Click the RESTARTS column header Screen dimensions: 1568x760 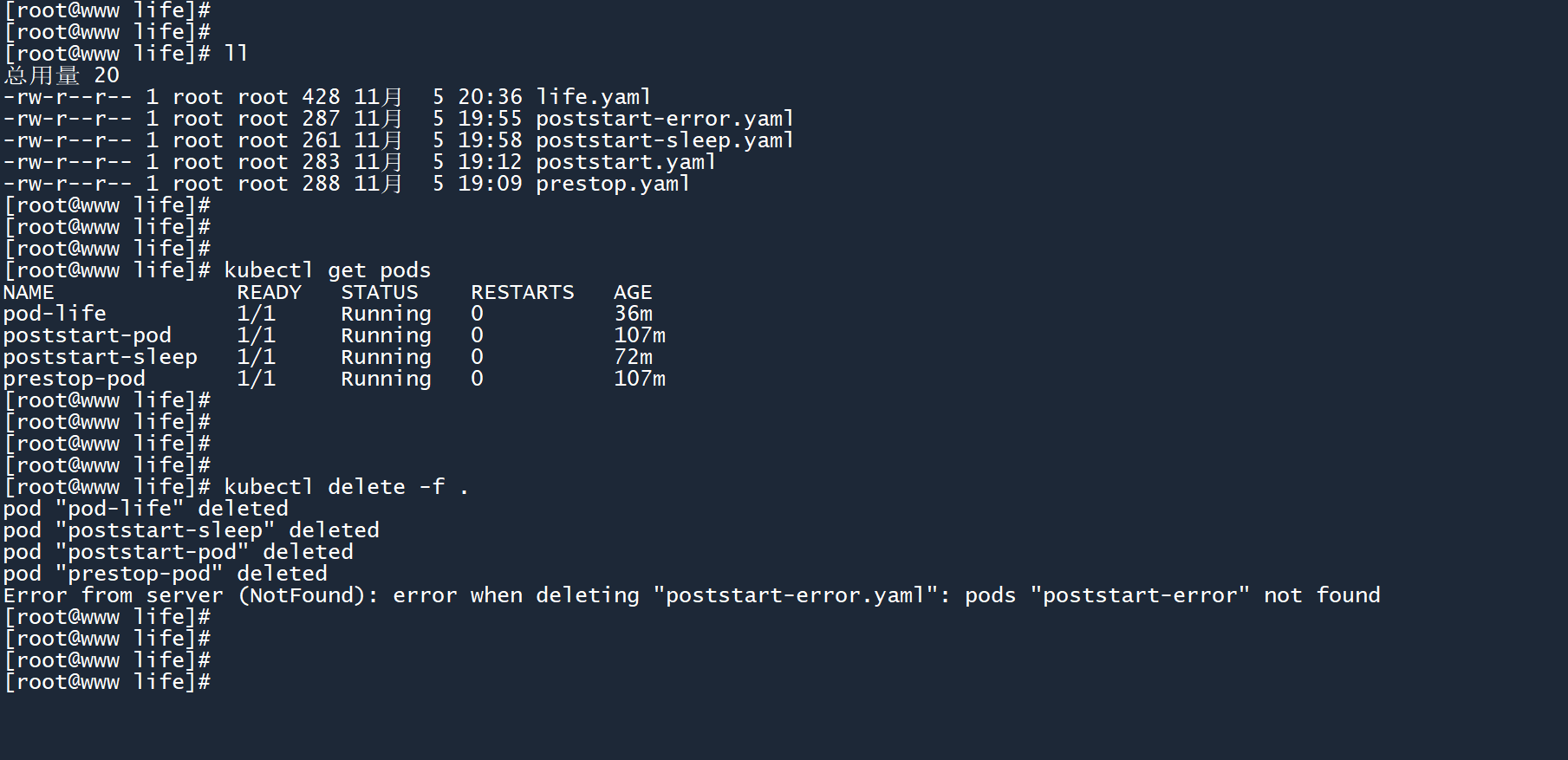[522, 293]
